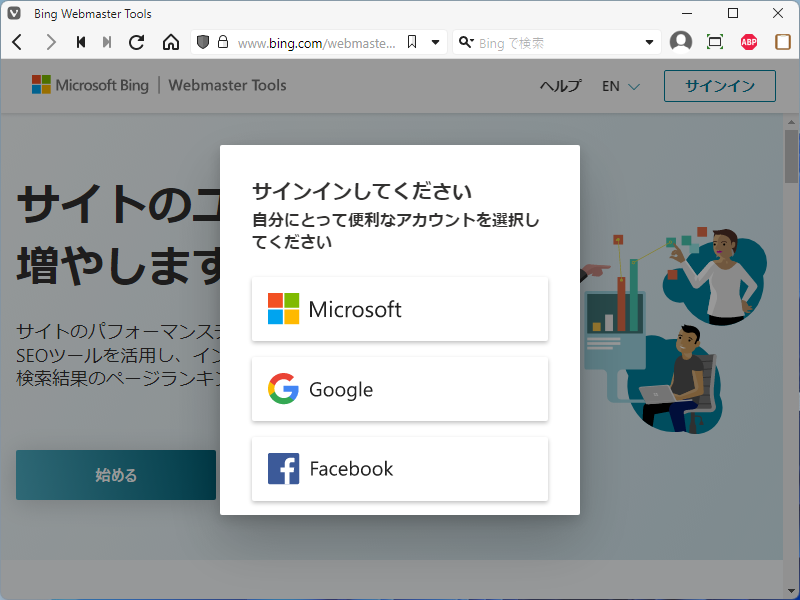800x600 pixels.
Task: Click the 始める start button
Action: (116, 475)
